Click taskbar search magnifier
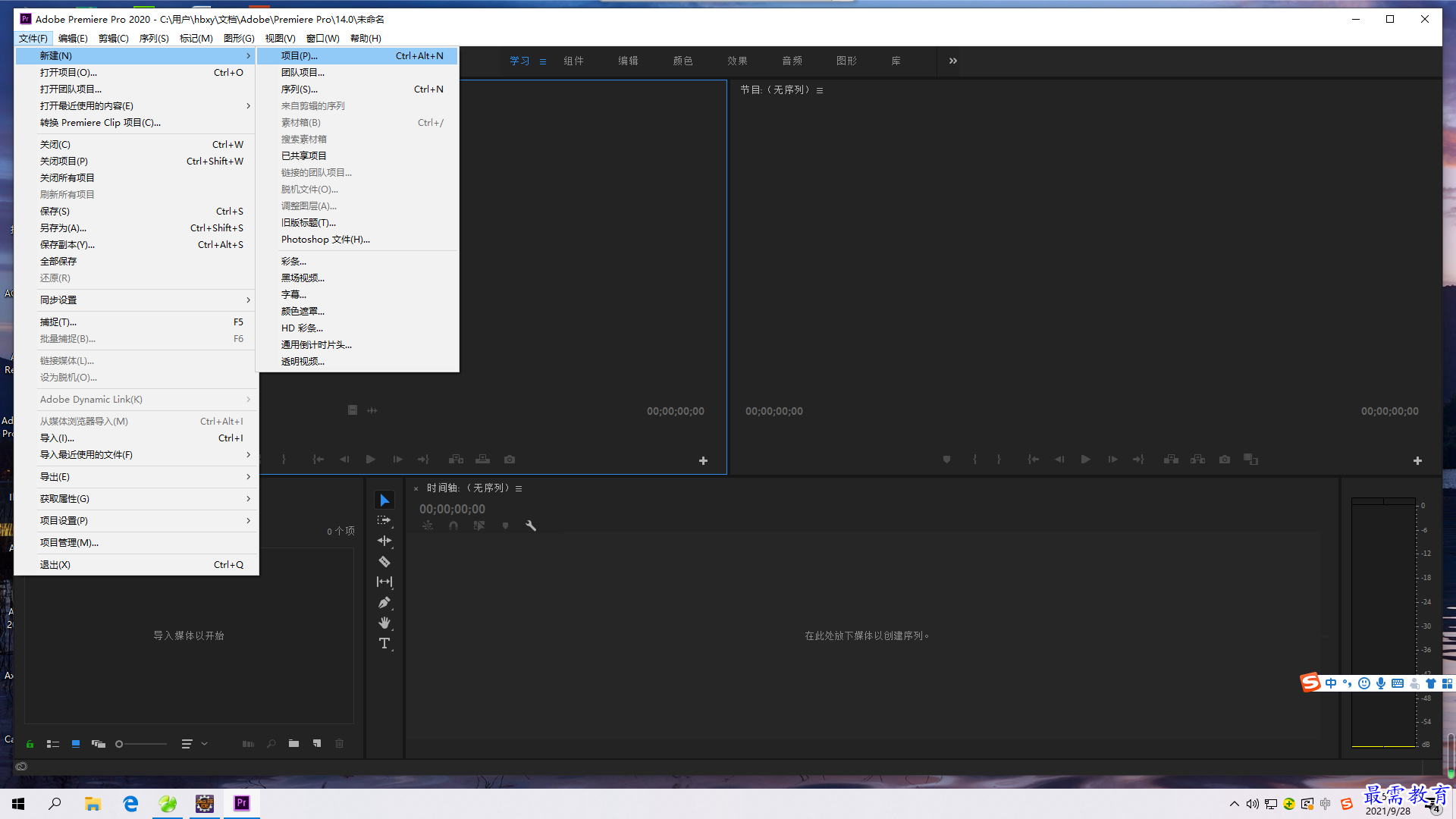The height and width of the screenshot is (819, 1456). 55,804
